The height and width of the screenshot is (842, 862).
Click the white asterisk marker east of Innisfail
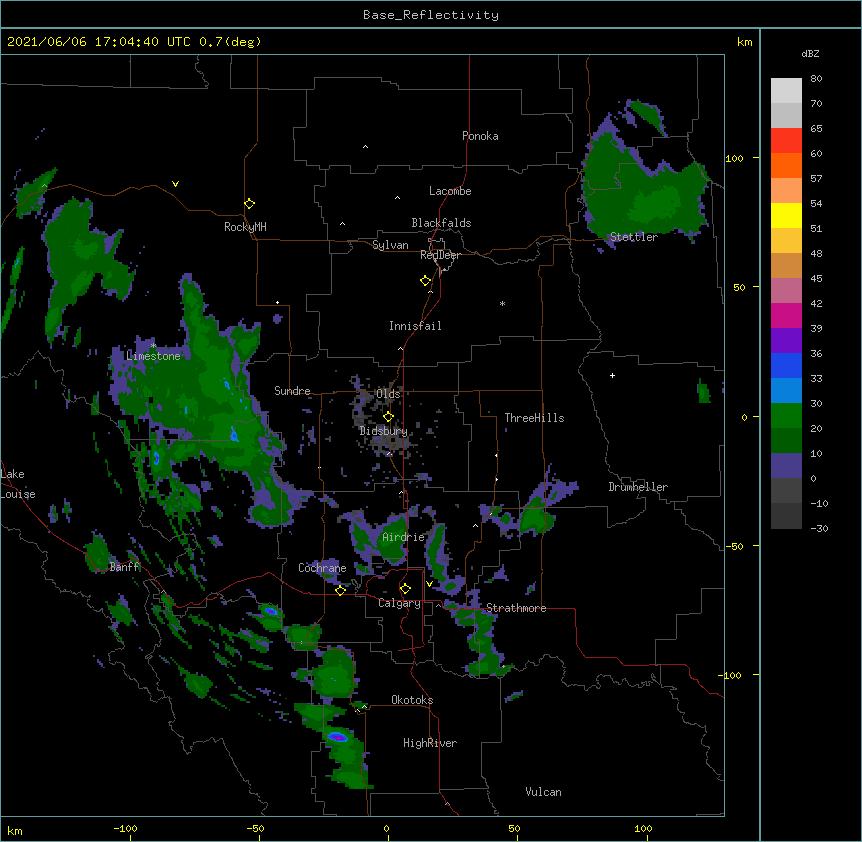point(502,303)
